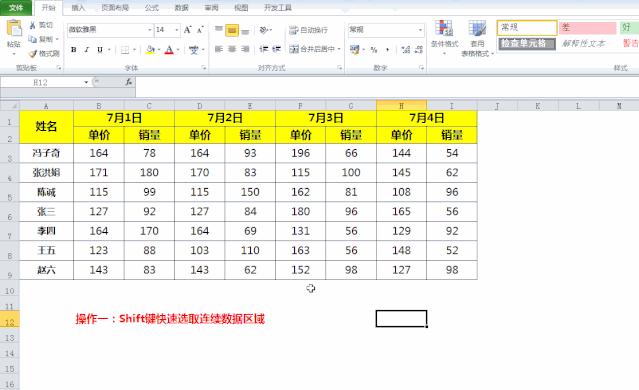Click the Accounting Number Format icon
This screenshot has width=639, height=390.
click(355, 50)
